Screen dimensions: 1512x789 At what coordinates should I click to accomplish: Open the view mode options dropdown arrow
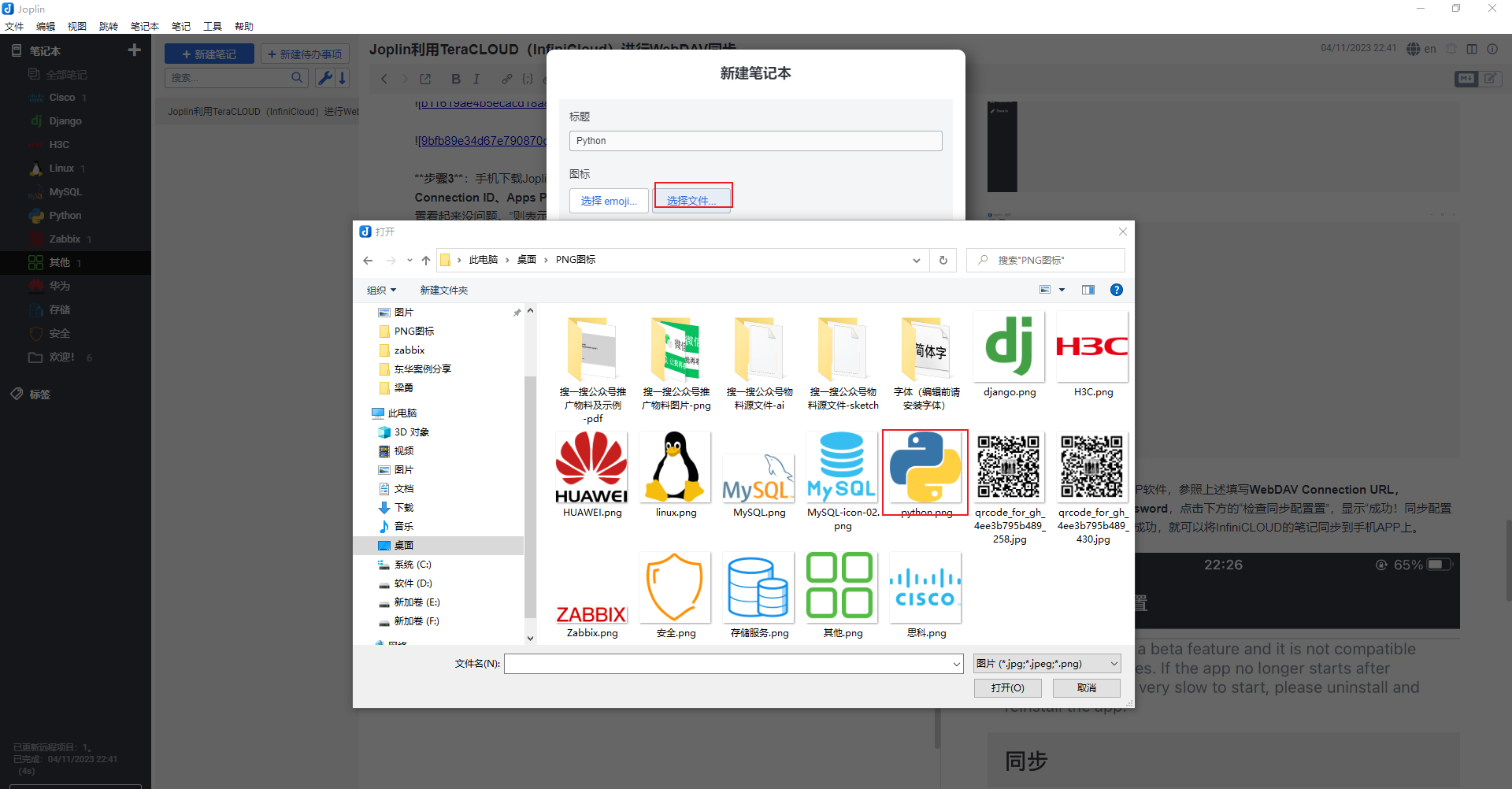(1062, 290)
